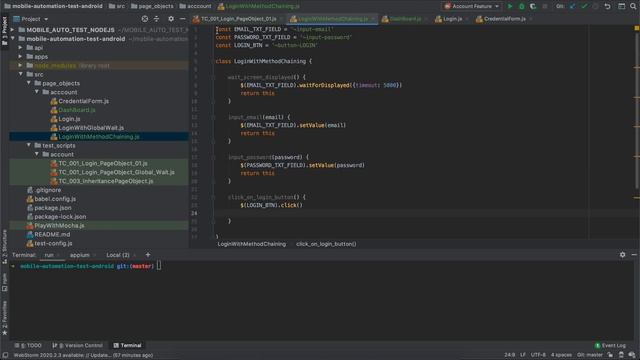
Task: Select the Local (2) terminal tab
Action: 118,255
